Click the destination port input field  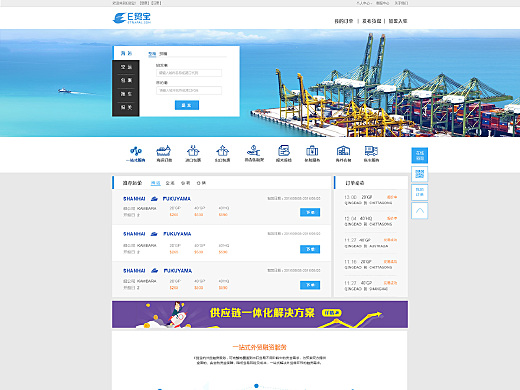189,90
